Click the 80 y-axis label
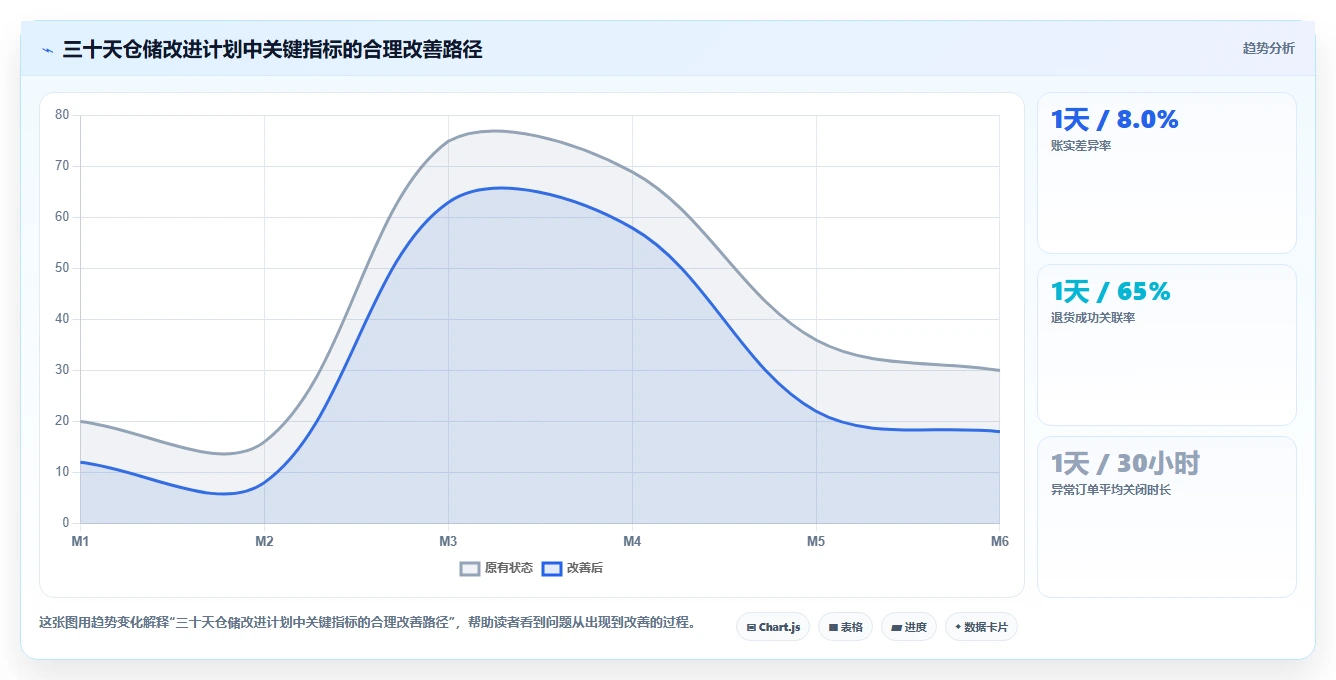The image size is (1336, 680). click(62, 115)
